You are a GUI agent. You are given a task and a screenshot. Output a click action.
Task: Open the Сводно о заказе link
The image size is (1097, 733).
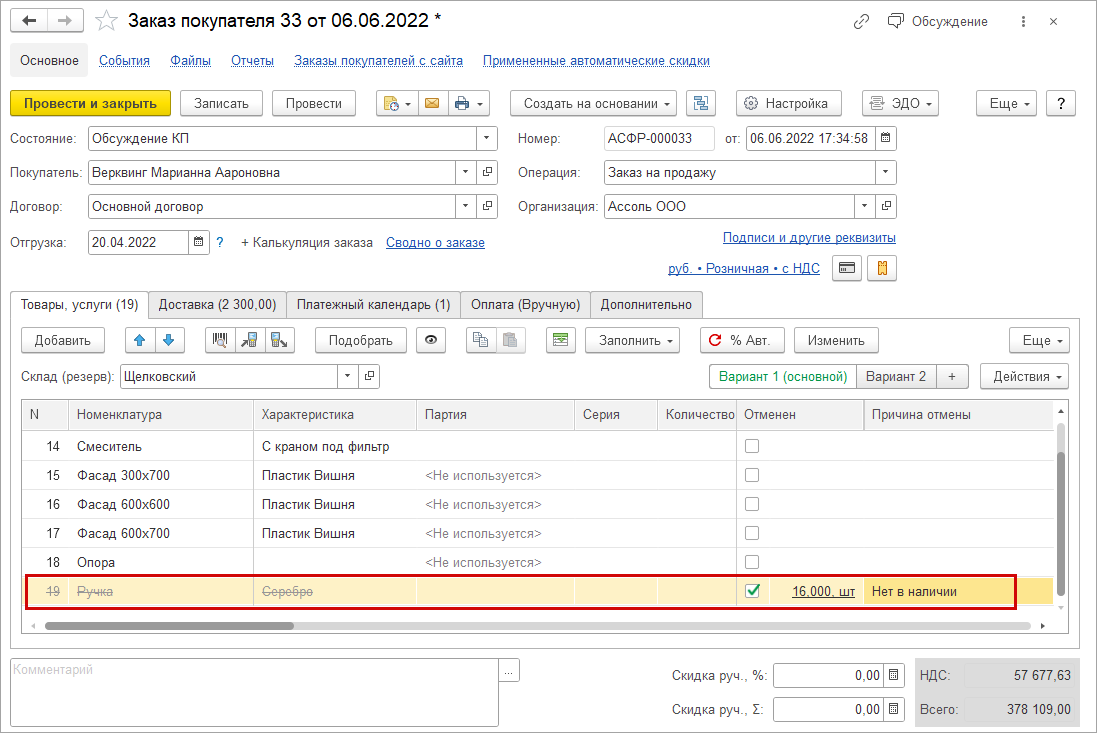(x=435, y=243)
